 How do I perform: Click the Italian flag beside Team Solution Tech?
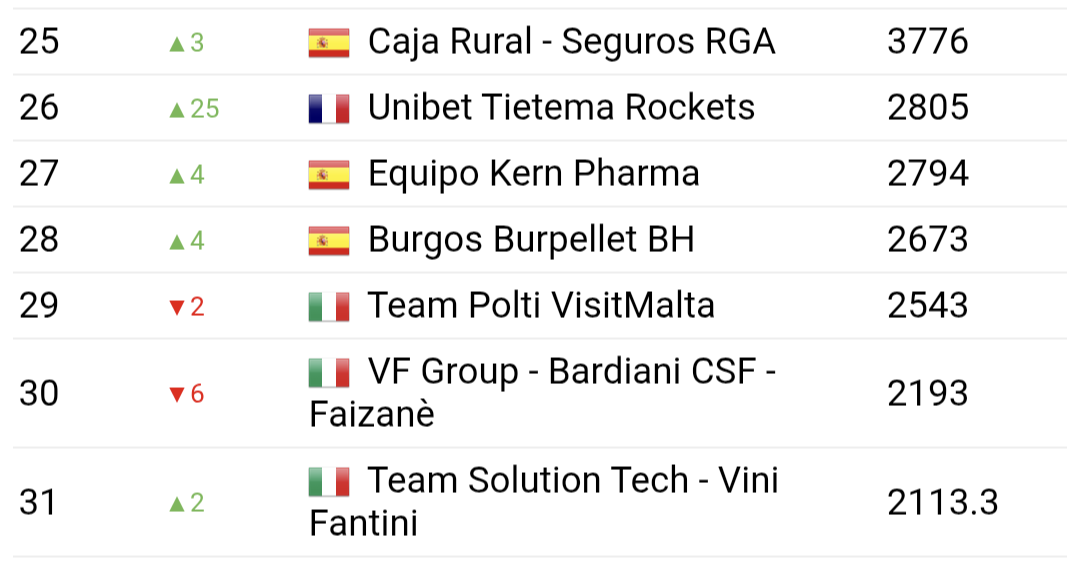coord(329,482)
